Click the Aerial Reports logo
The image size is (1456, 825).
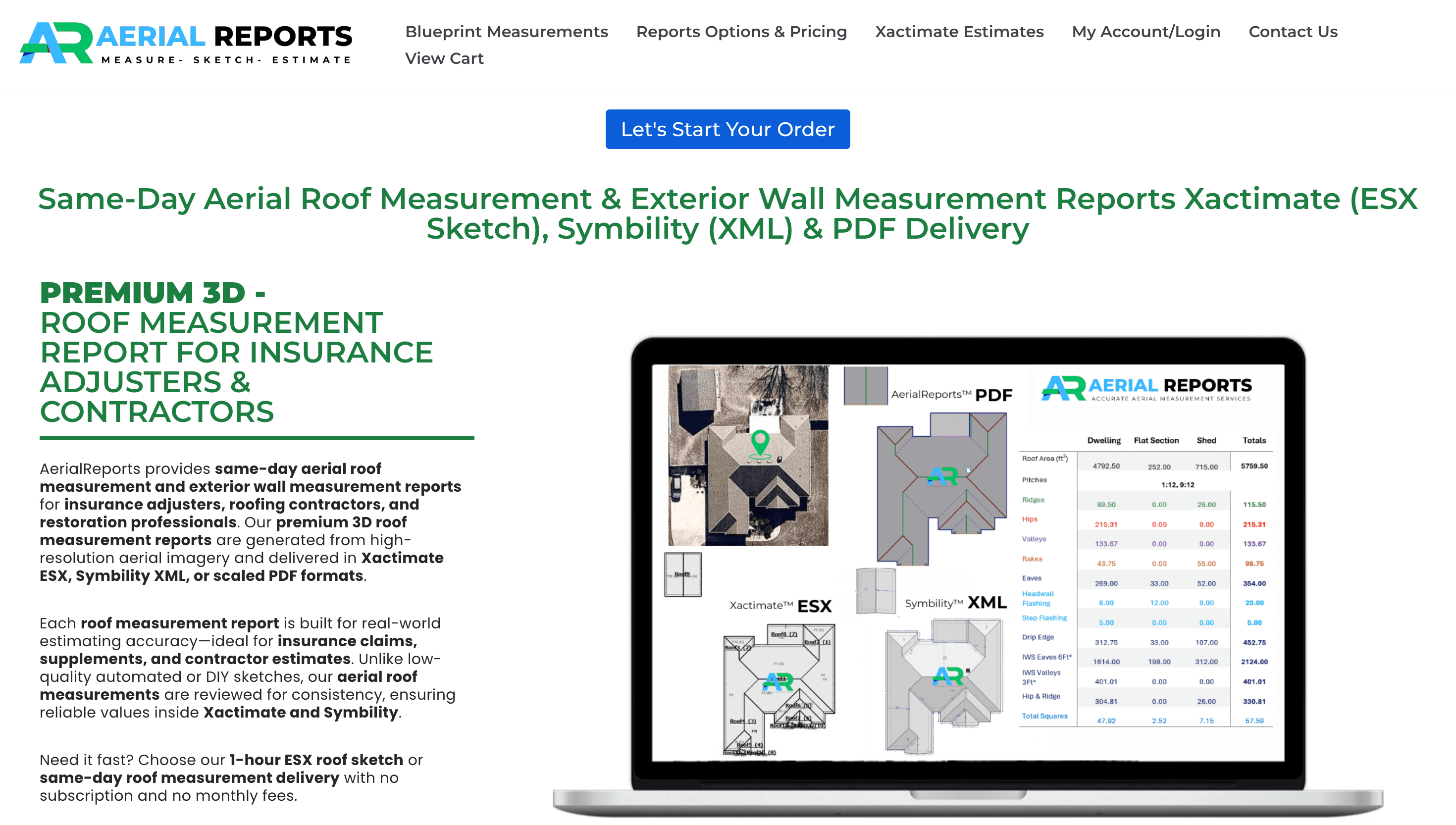tap(186, 43)
